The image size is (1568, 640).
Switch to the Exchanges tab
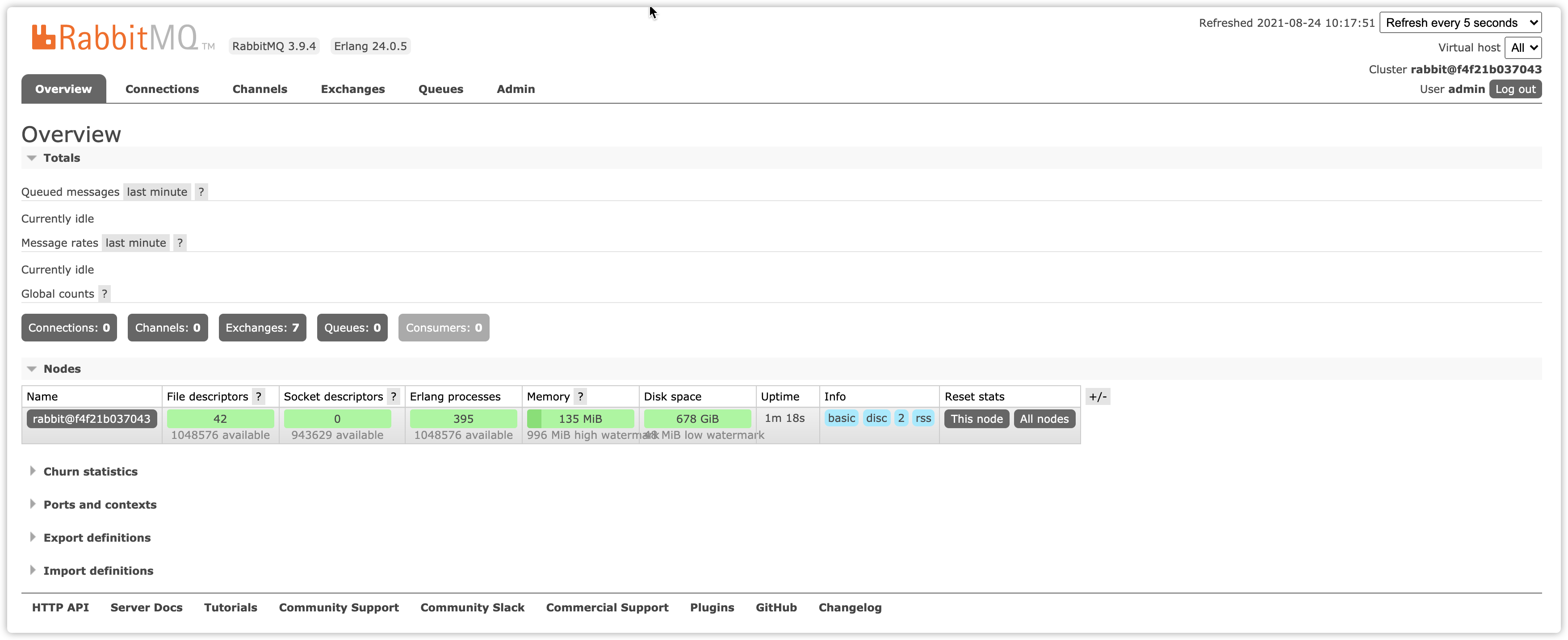[353, 89]
